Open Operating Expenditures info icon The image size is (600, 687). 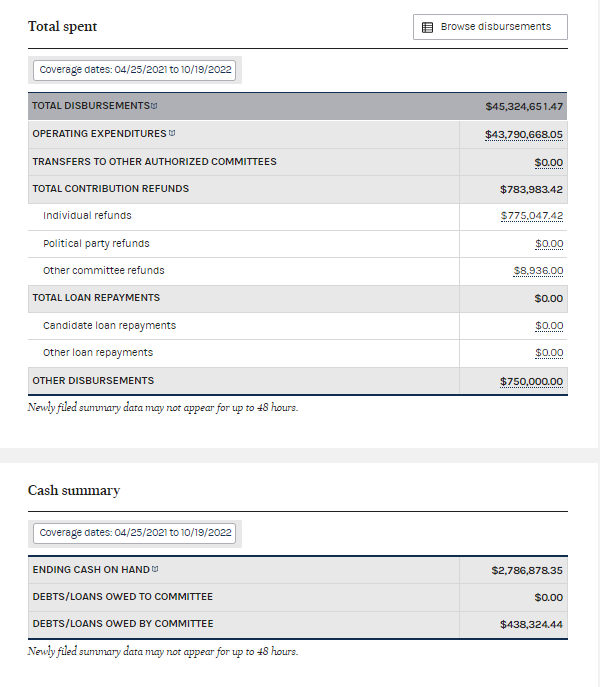pyautogui.click(x=172, y=134)
